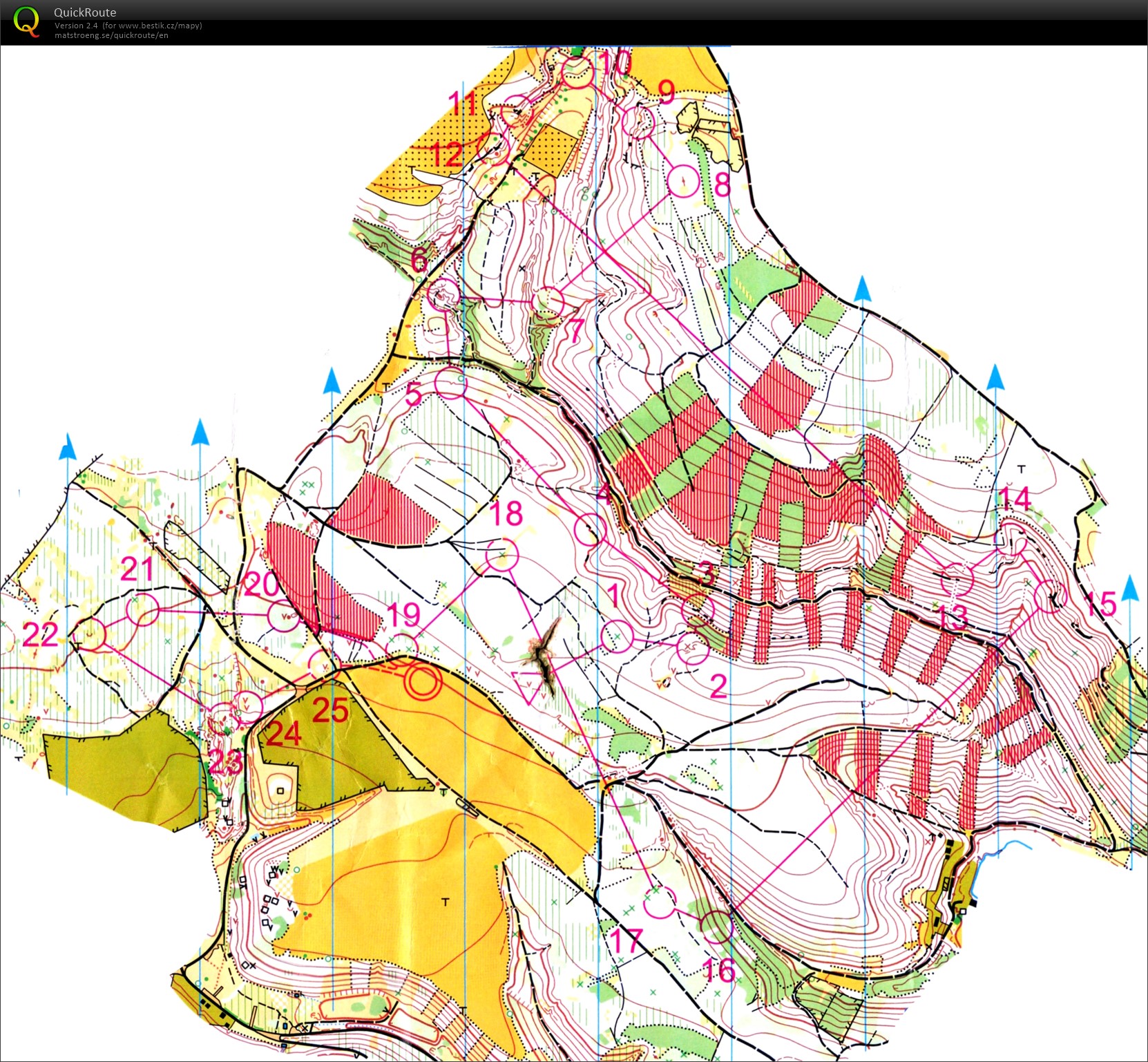Click control number 8 label
1148x1062 pixels.
723,184
